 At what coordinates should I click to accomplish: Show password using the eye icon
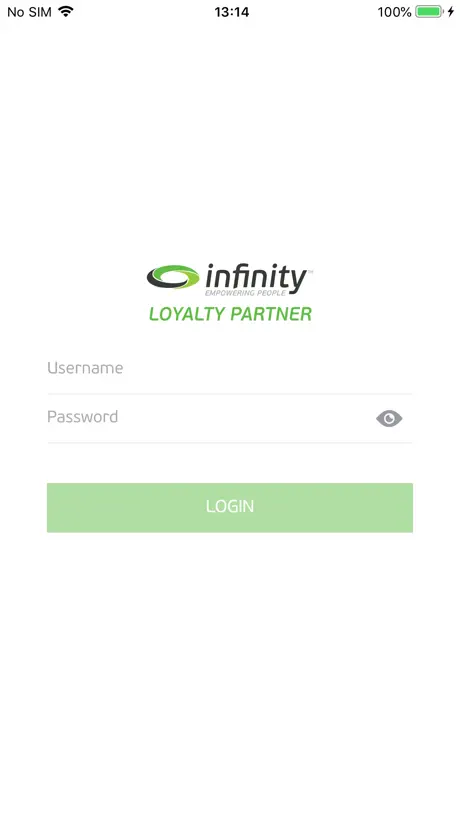coord(389,418)
